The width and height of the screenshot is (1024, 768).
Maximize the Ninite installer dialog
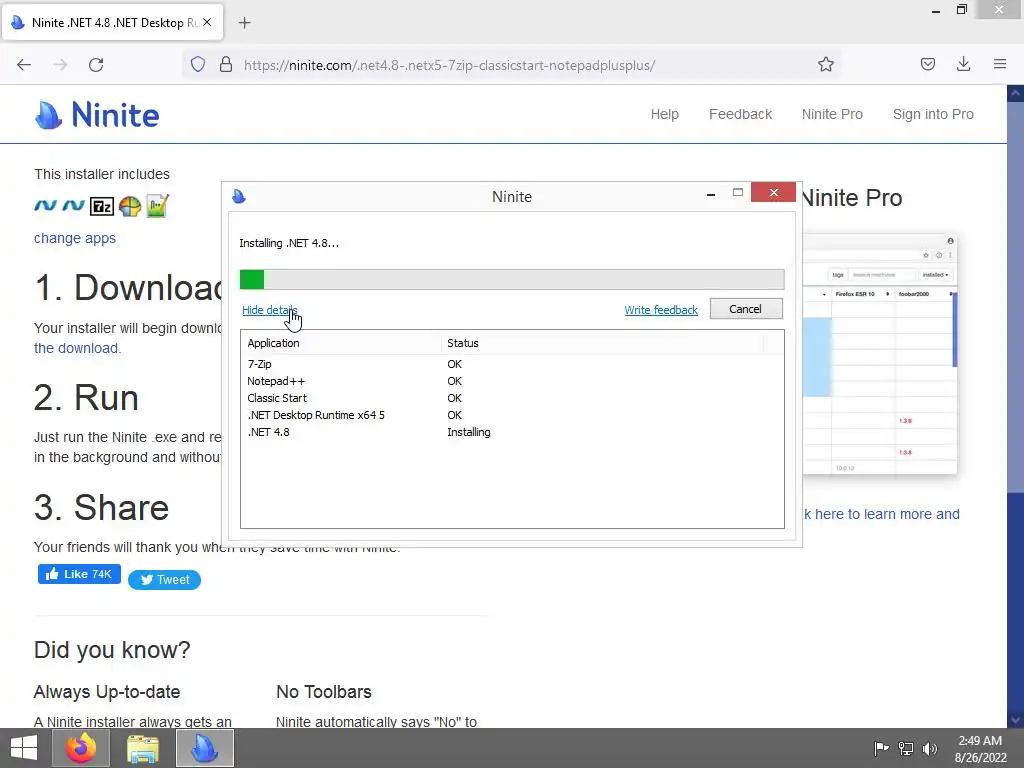(x=738, y=193)
